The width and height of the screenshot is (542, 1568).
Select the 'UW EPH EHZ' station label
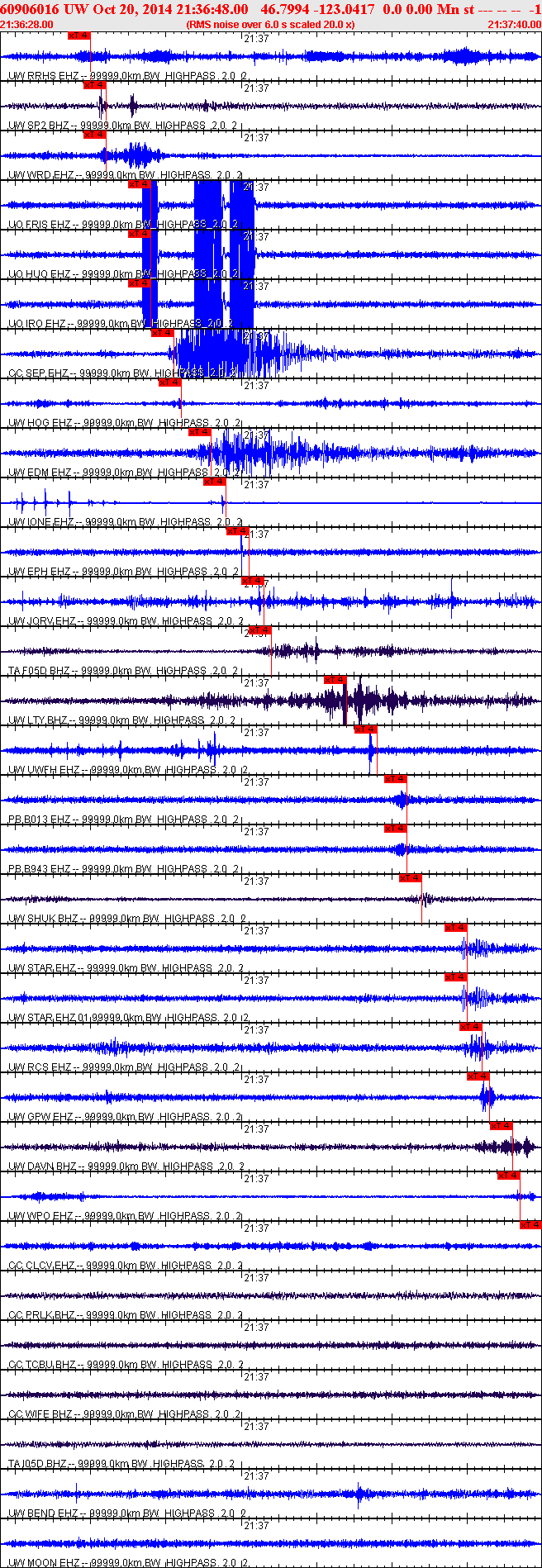(40, 572)
